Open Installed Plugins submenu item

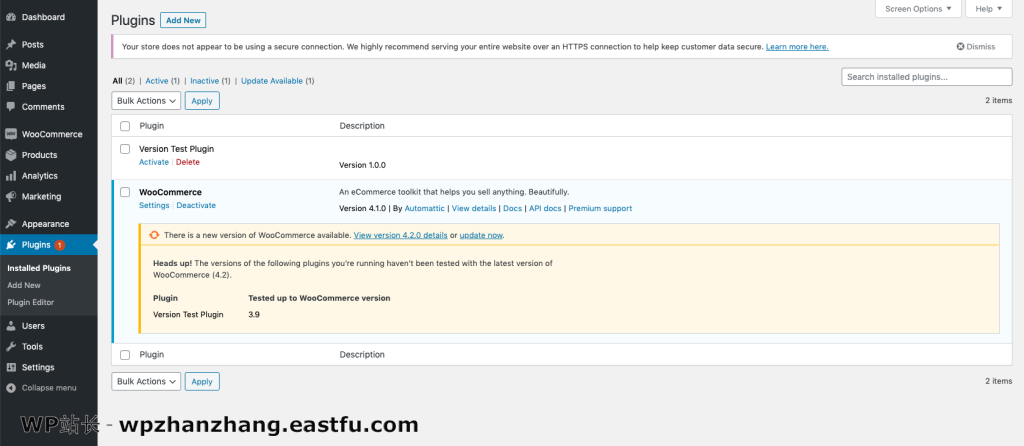click(39, 268)
